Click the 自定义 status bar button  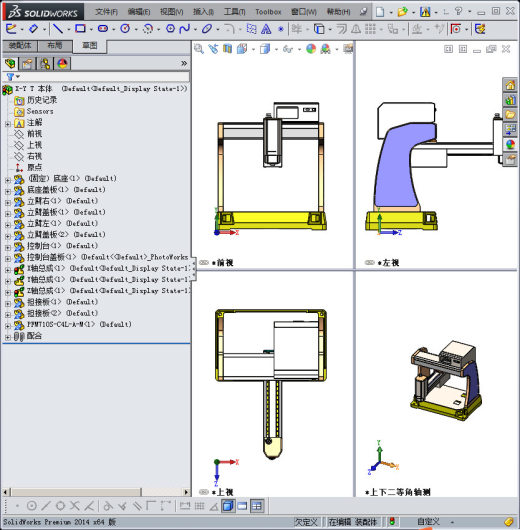pyautogui.click(x=428, y=522)
